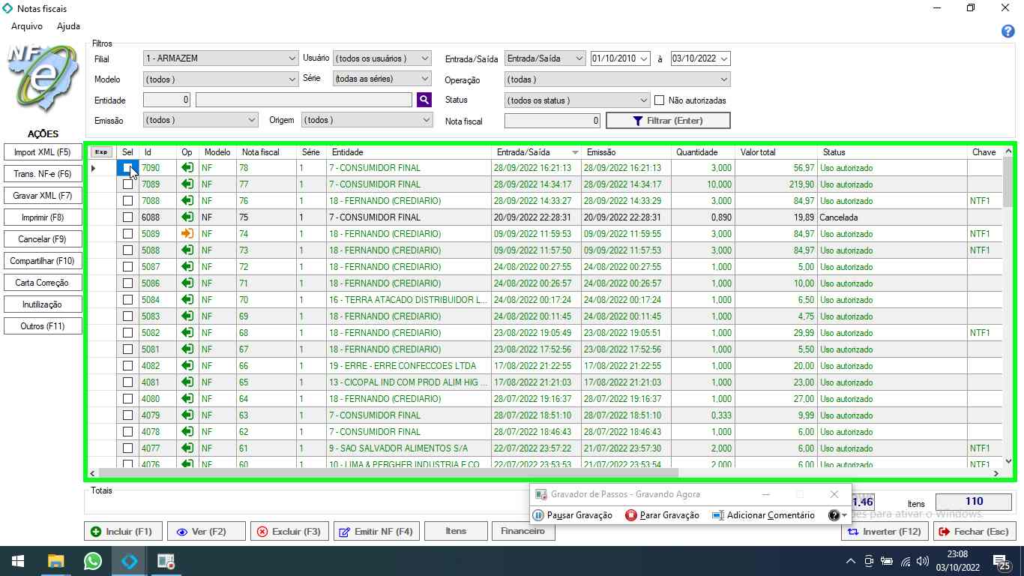Click the green operation arrow on row 7090
1024x576 pixels.
[x=187, y=168]
